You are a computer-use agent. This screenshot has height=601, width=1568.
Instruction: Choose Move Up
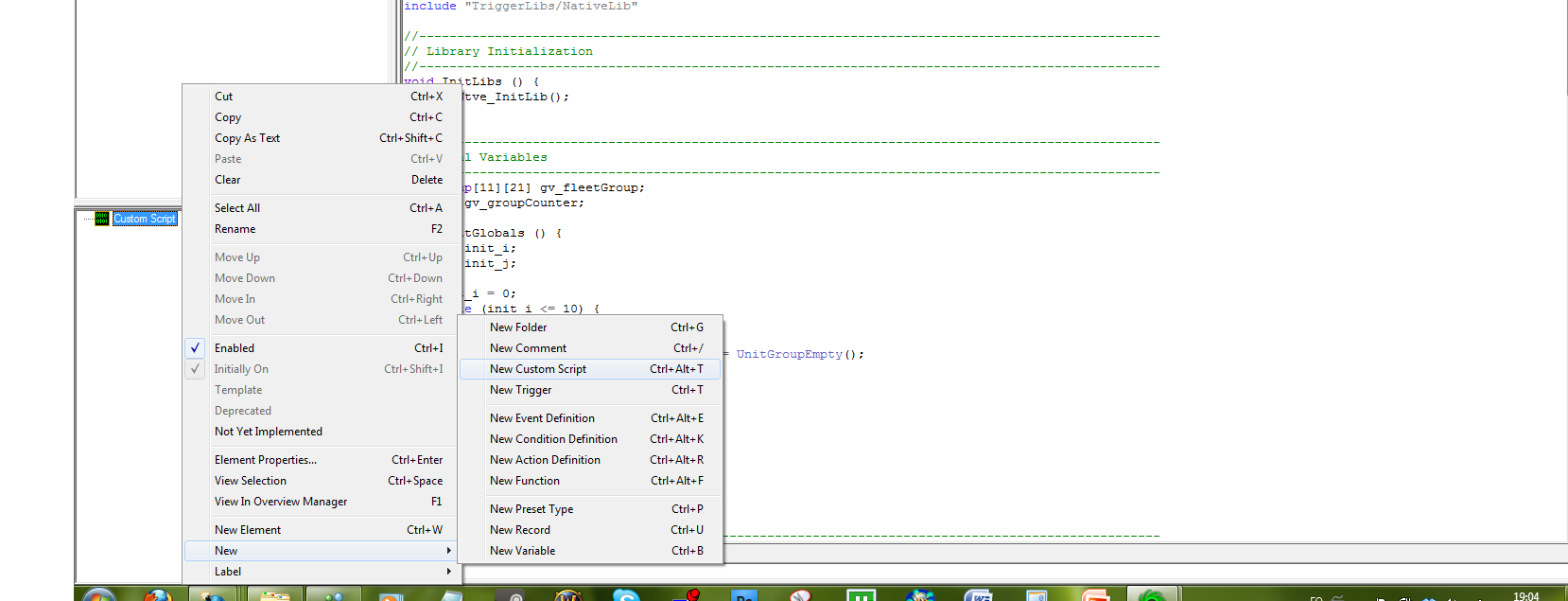point(322,257)
